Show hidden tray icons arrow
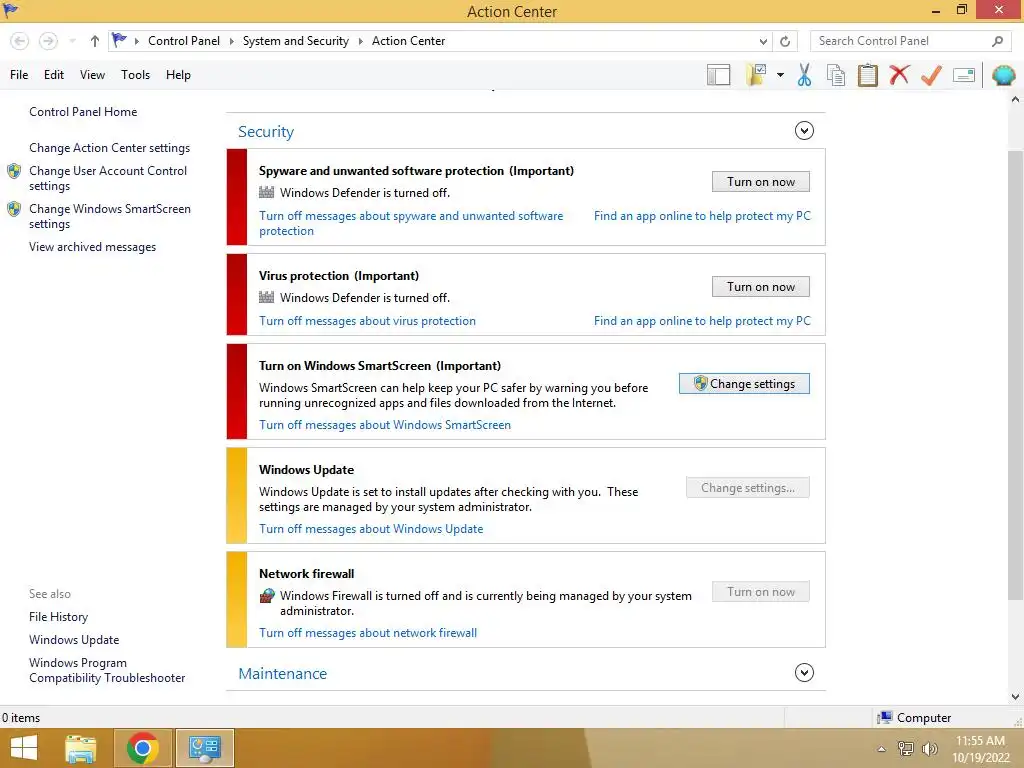Image resolution: width=1024 pixels, height=768 pixels. 882,749
